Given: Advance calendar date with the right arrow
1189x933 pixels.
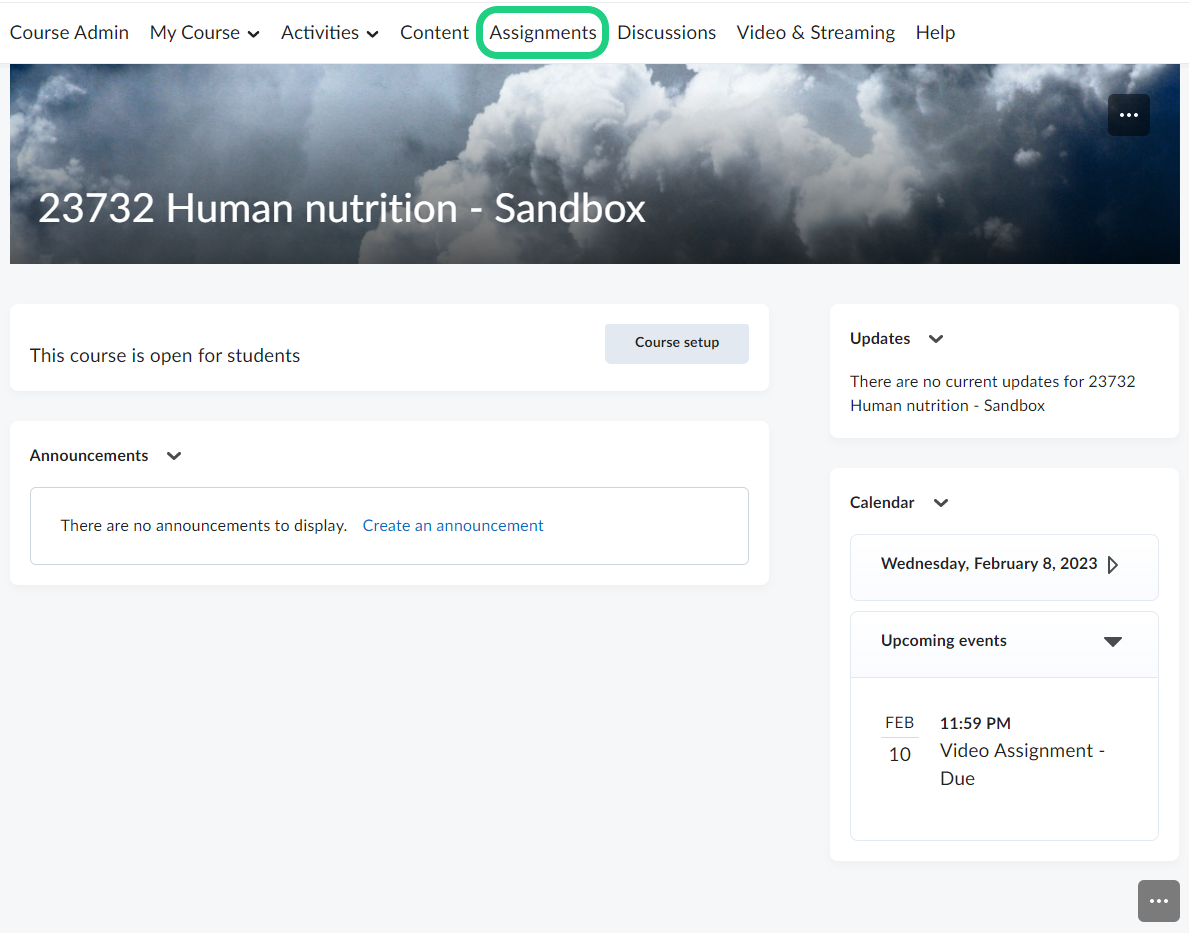Looking at the screenshot, I should tap(1113, 565).
